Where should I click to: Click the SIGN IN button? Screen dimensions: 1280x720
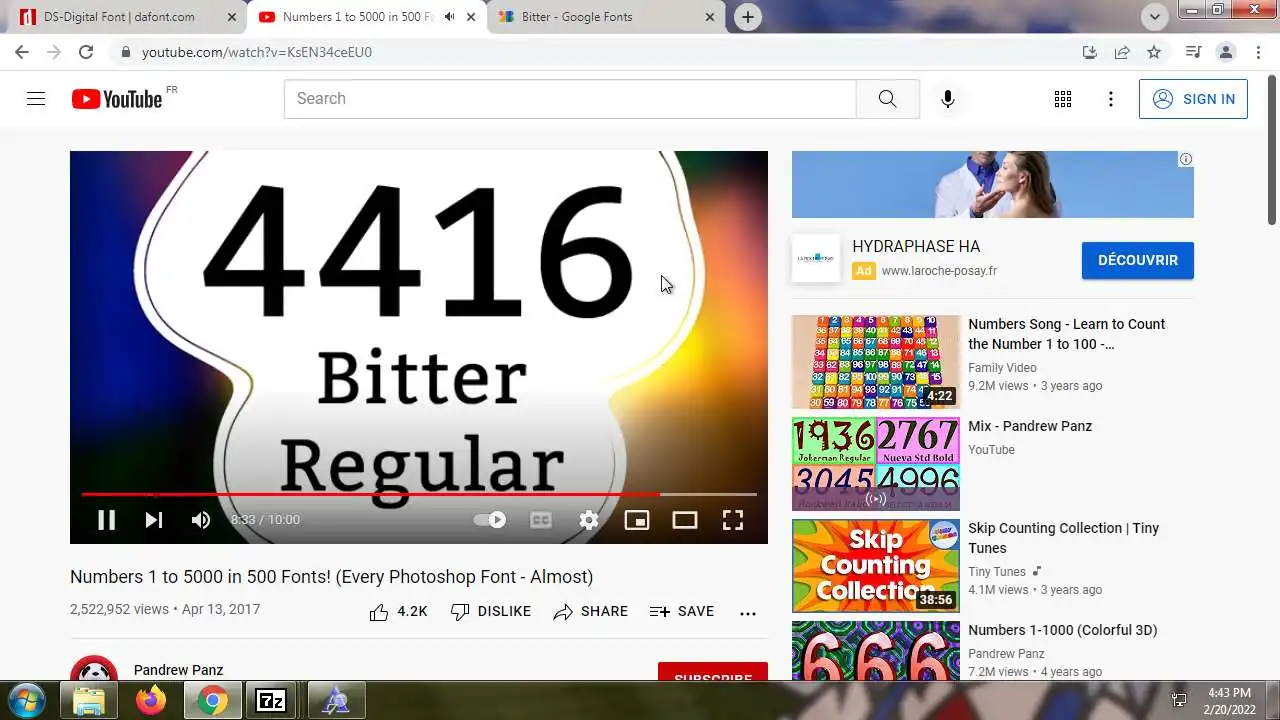pyautogui.click(x=1193, y=99)
